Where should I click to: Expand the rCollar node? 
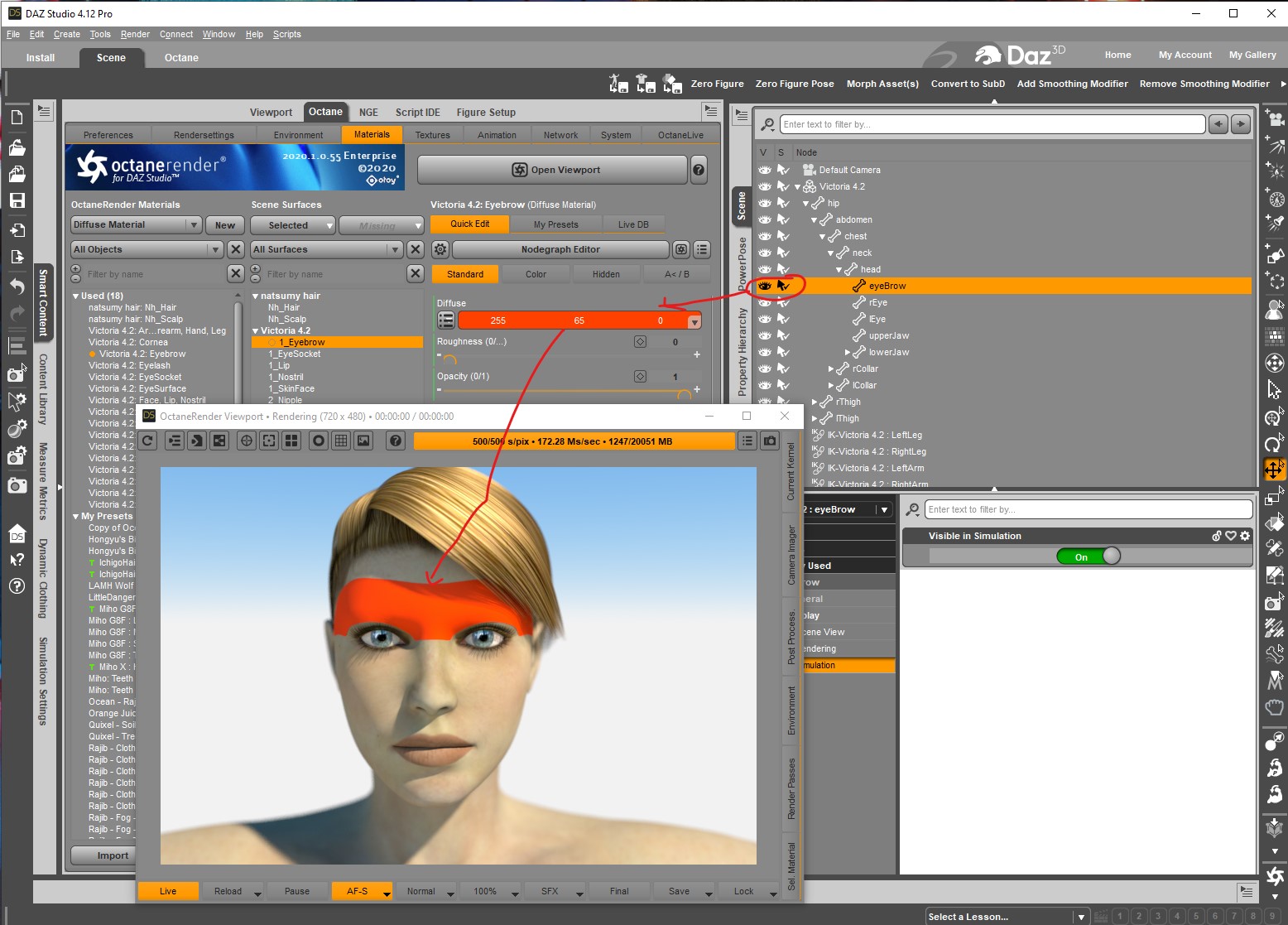click(x=831, y=369)
